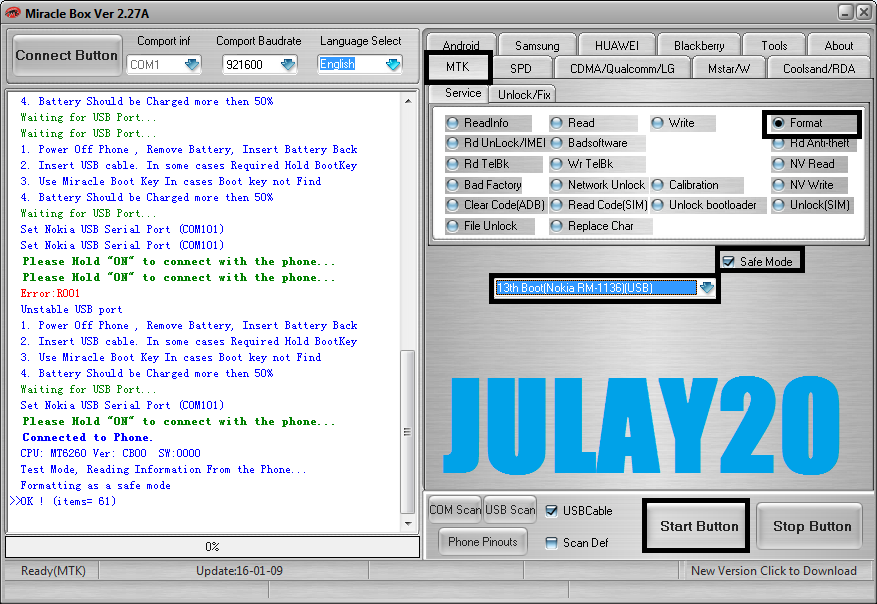Select the 13th Boot(Nokia RM-1136)(USB) field

(596, 288)
